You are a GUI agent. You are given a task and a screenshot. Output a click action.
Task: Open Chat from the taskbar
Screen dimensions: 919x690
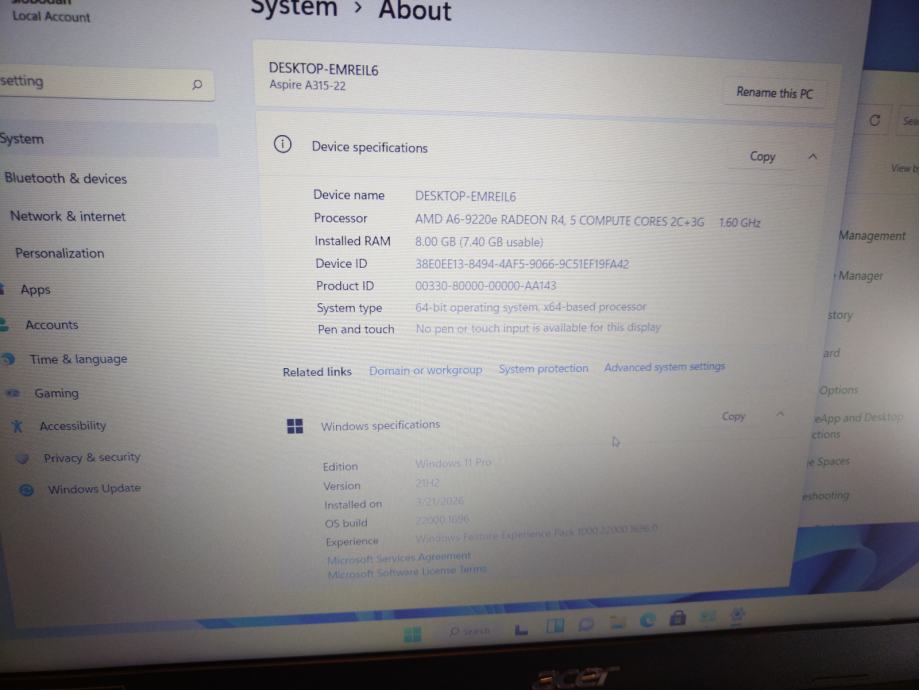[586, 625]
